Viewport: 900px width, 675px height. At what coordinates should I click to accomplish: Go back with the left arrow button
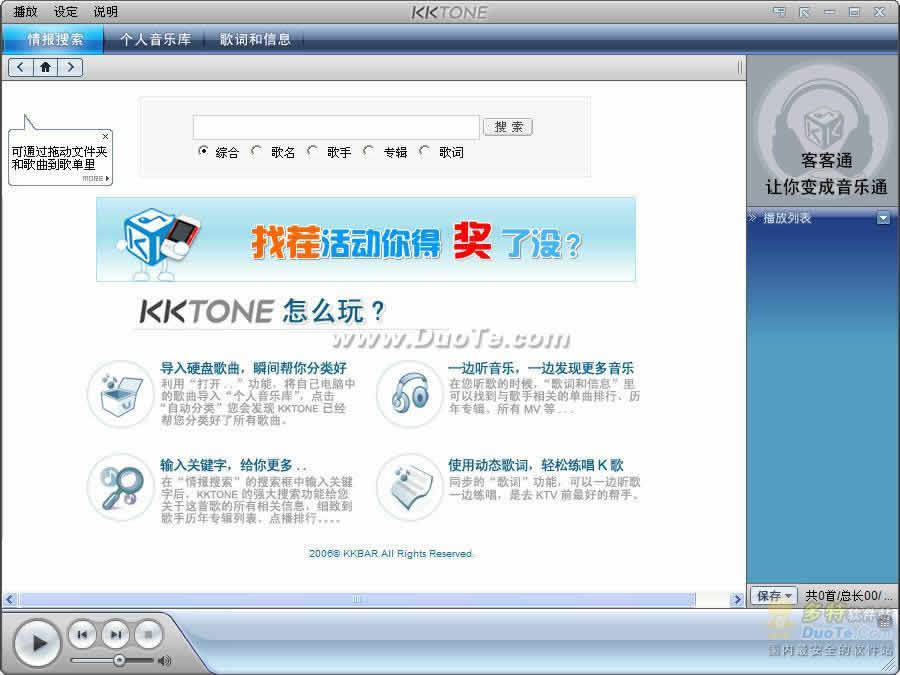[x=21, y=67]
